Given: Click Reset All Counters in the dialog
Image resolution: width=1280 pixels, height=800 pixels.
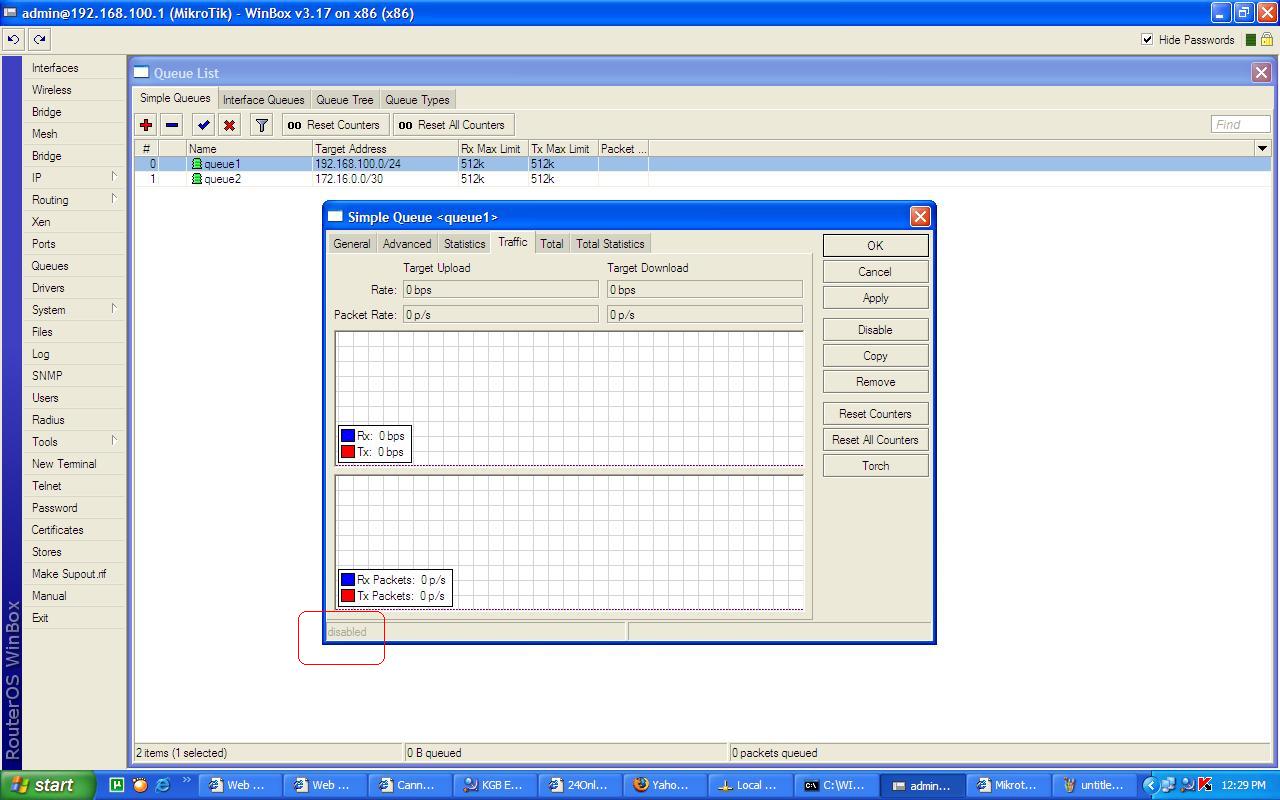Looking at the screenshot, I should point(875,440).
